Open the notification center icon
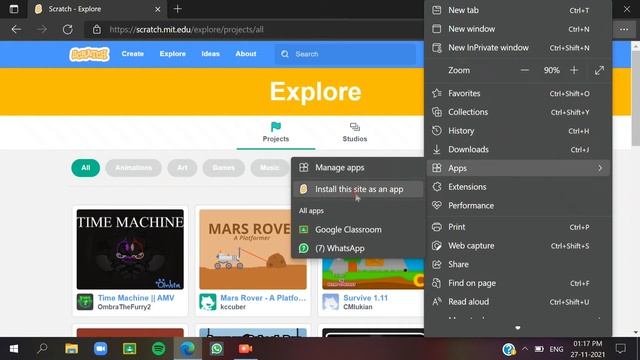The height and width of the screenshot is (360, 640). [621, 349]
